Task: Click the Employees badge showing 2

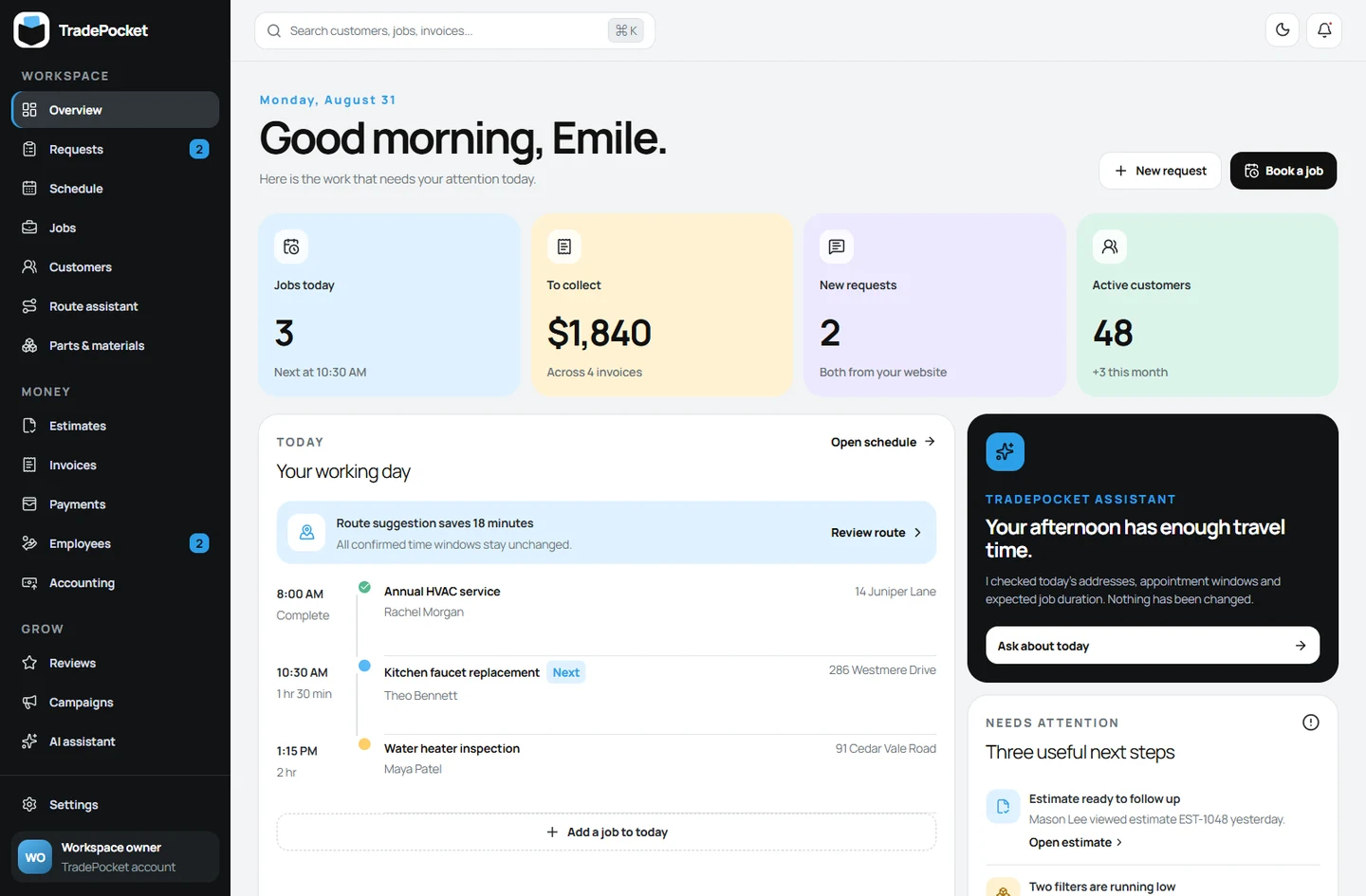Action: tap(199, 543)
